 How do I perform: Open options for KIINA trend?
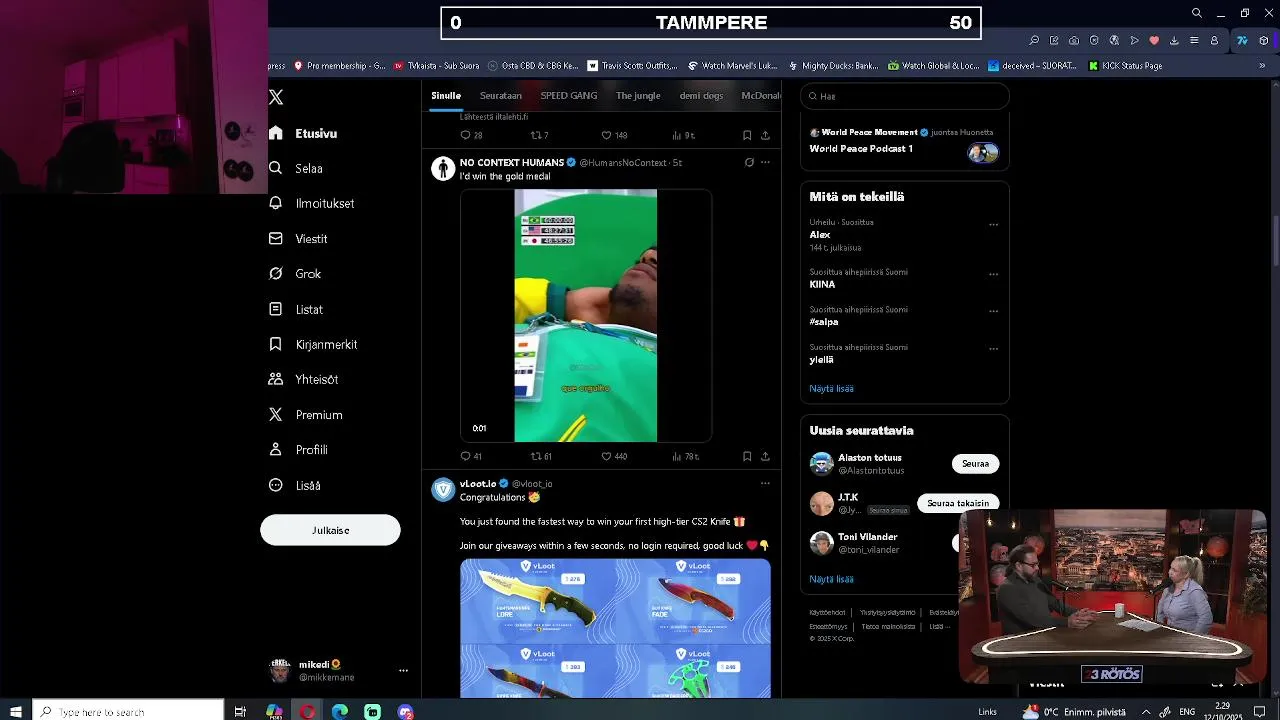coord(993,274)
